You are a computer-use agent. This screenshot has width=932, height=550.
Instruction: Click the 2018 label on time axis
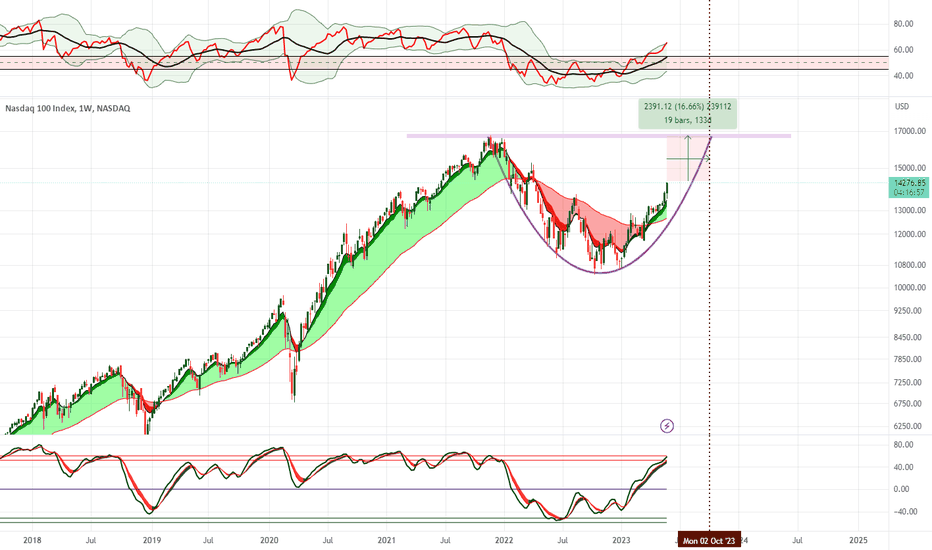coord(32,540)
